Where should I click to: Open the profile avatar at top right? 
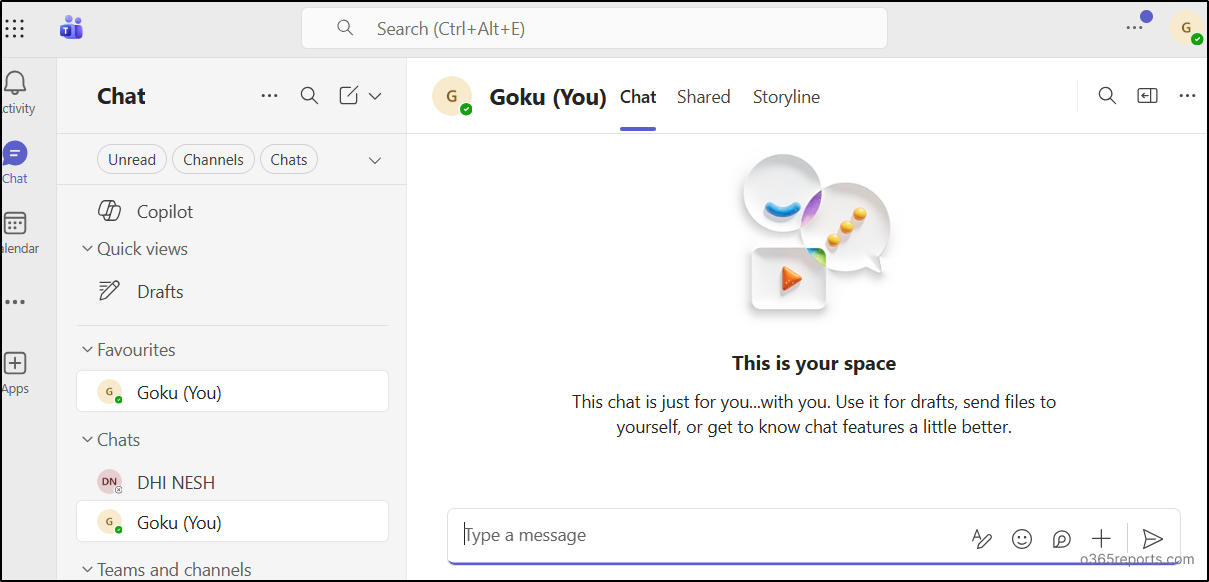click(1186, 28)
